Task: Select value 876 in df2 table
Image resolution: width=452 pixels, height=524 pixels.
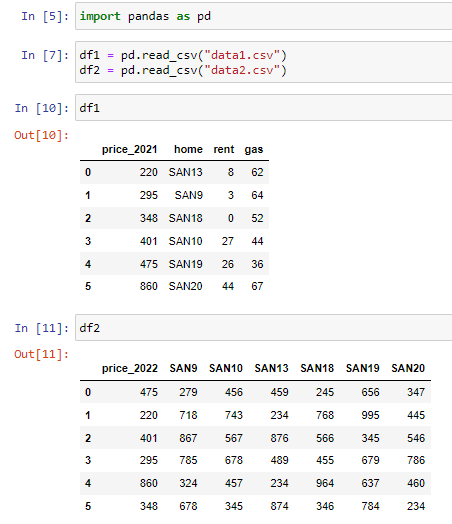Action: point(280,438)
